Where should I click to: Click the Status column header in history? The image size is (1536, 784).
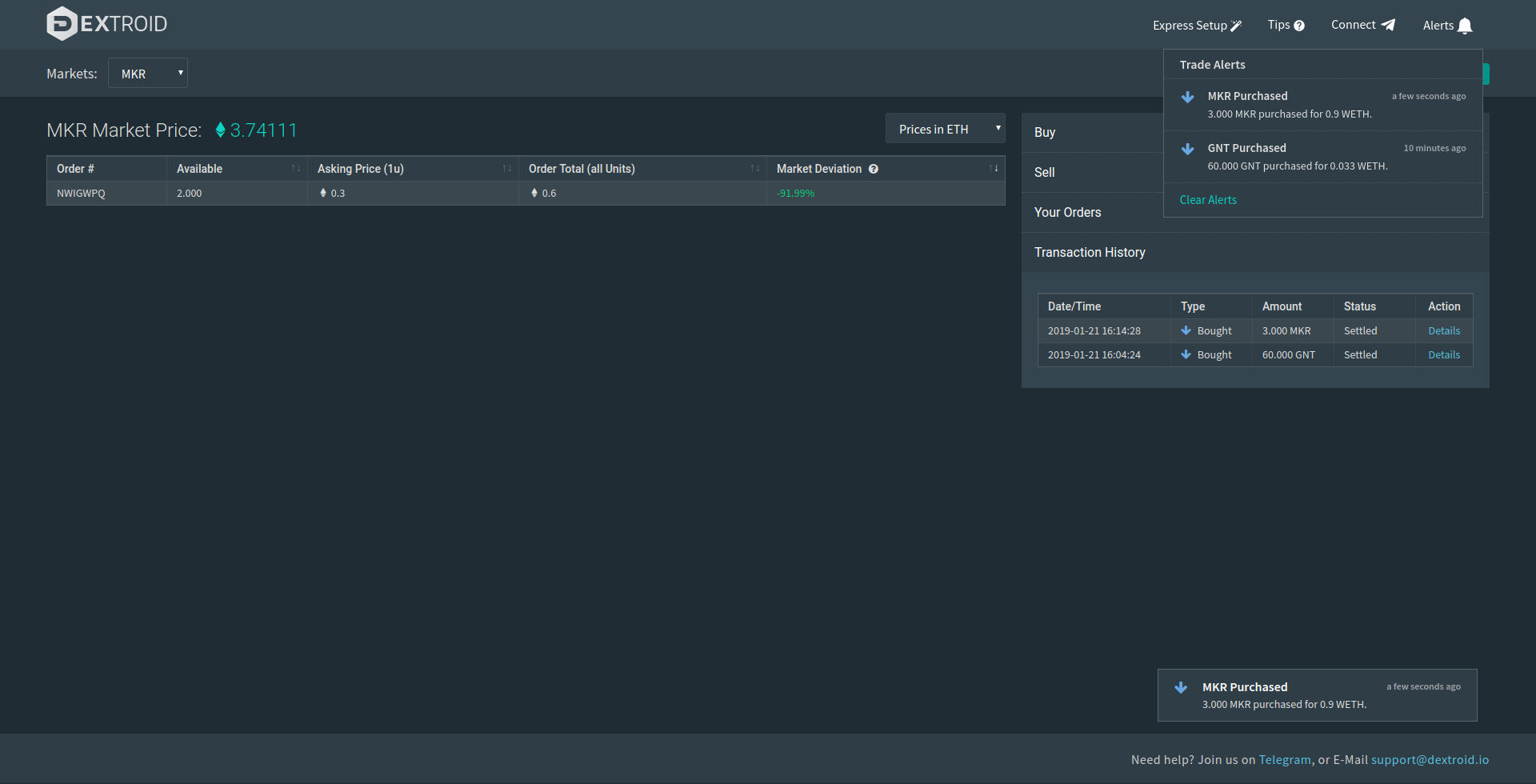click(x=1375, y=306)
